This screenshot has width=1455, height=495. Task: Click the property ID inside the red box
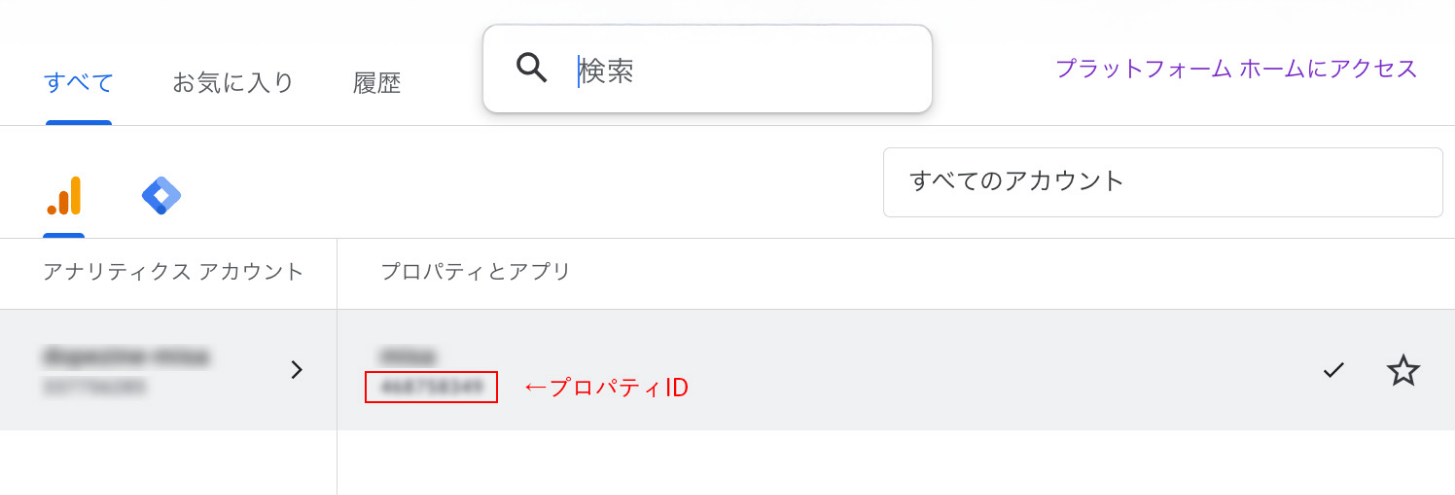coord(431,387)
